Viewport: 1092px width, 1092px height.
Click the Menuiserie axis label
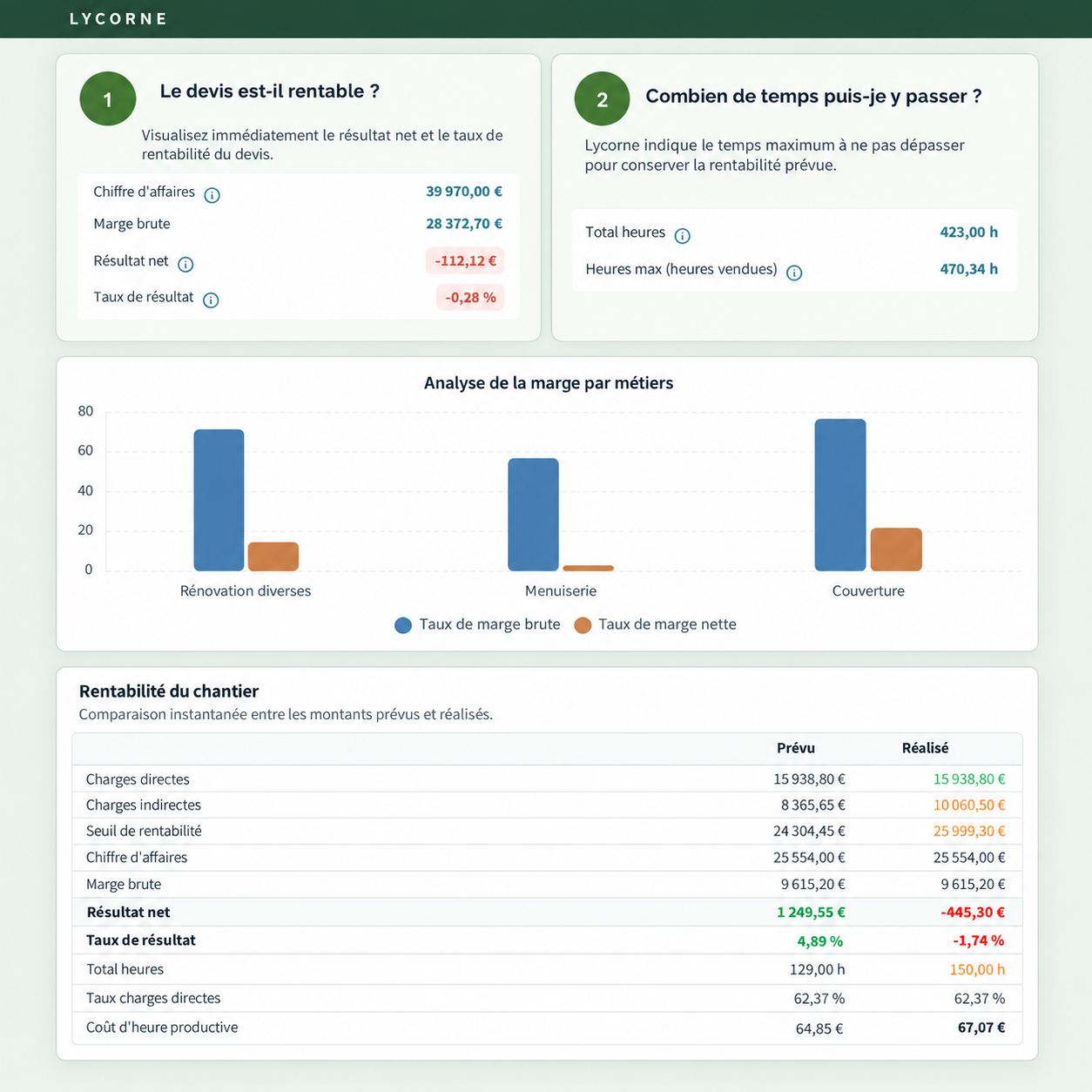tap(561, 591)
